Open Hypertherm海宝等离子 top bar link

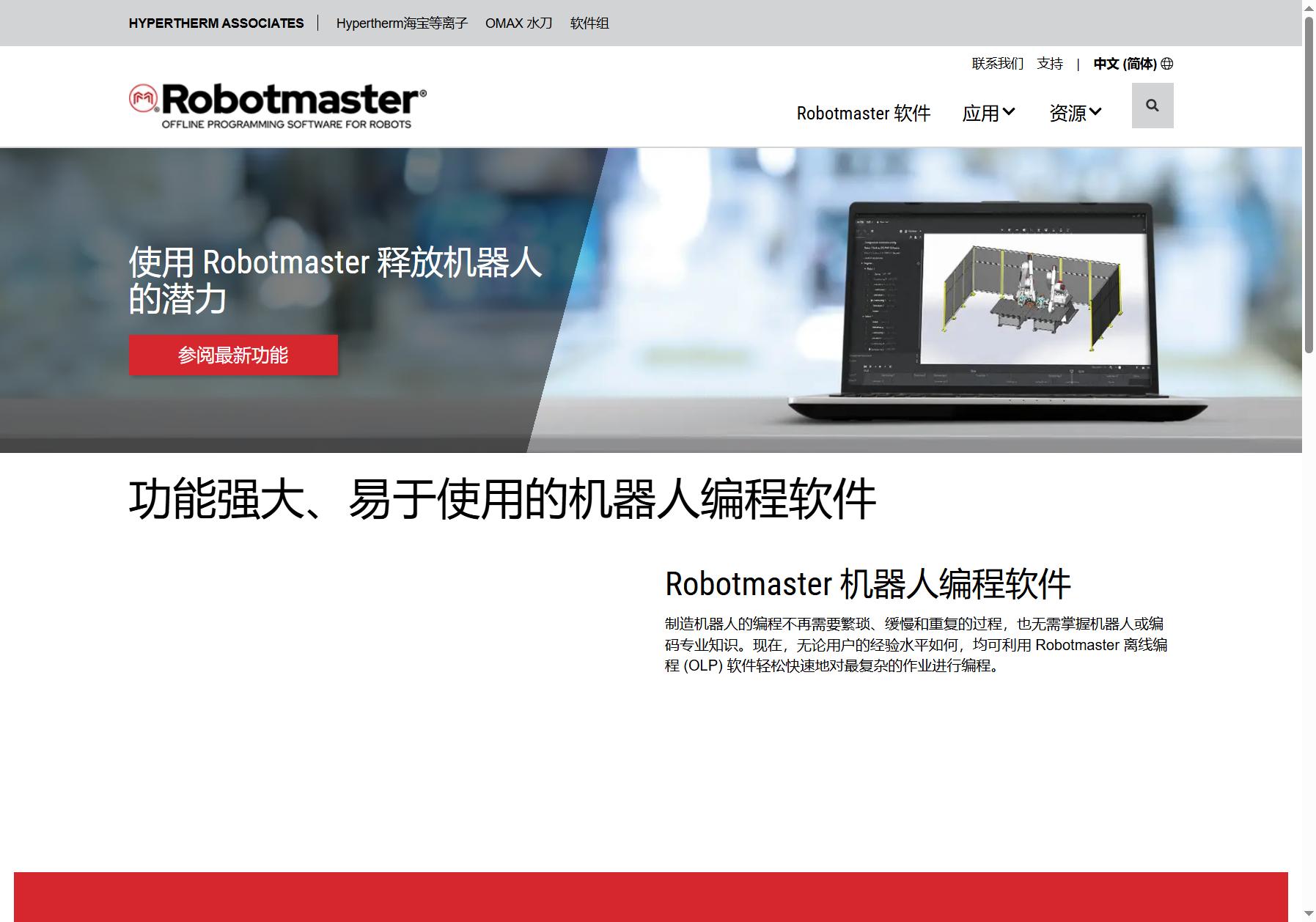click(402, 23)
